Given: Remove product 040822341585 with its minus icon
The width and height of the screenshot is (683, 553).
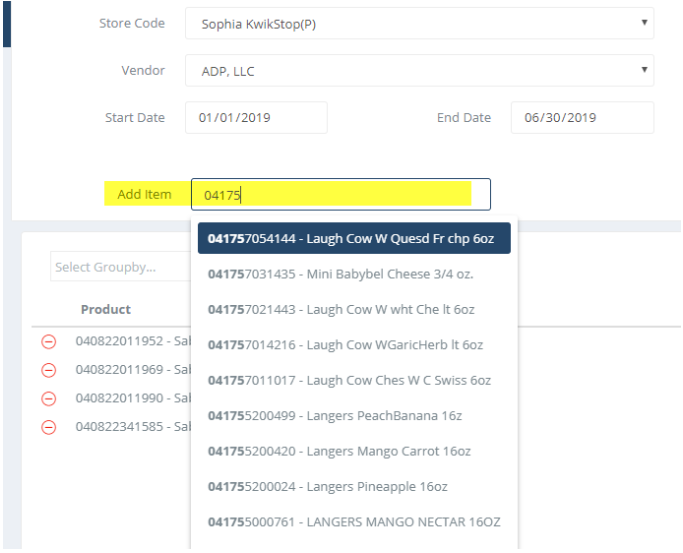Looking at the screenshot, I should pyautogui.click(x=49, y=428).
